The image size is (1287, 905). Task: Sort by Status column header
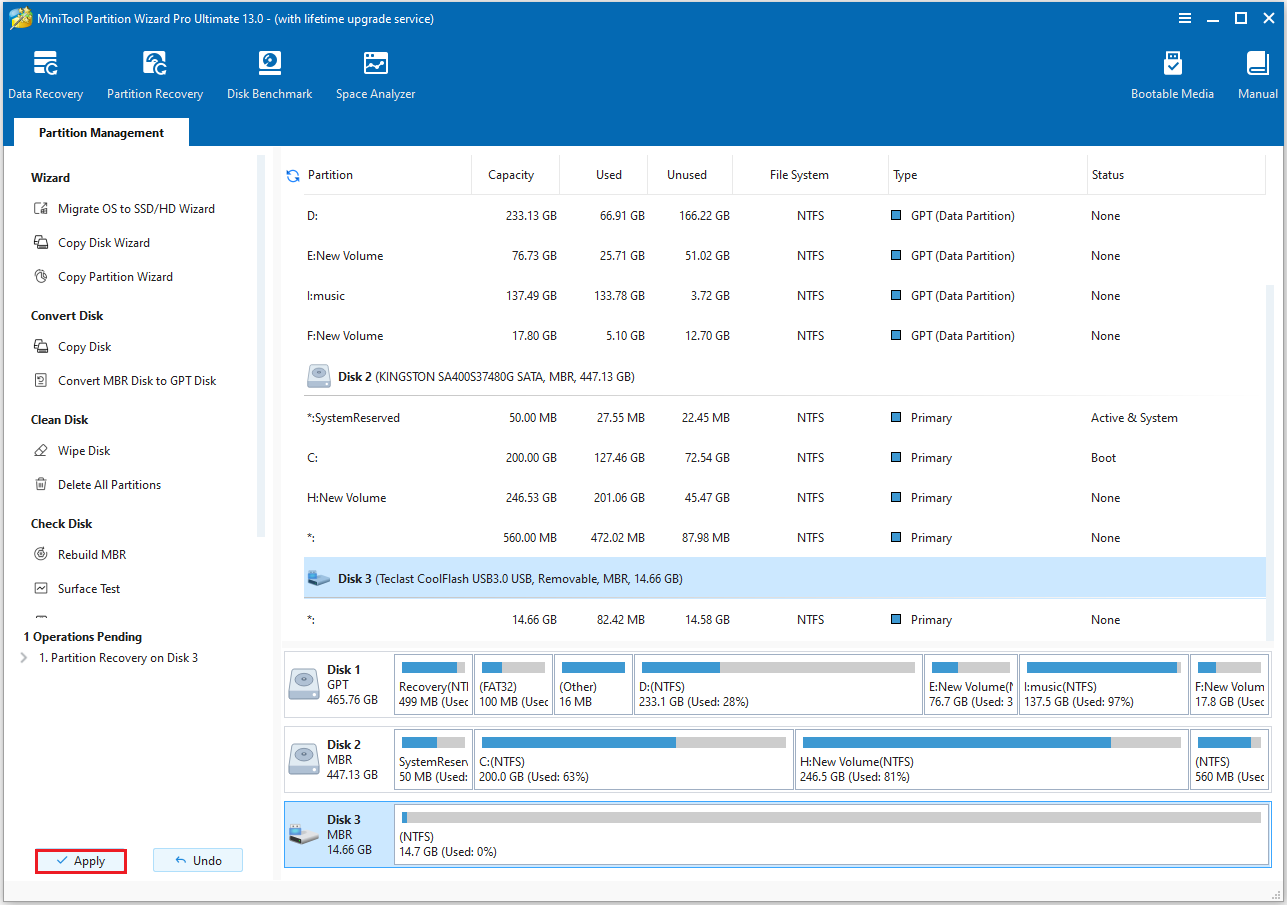tap(1108, 175)
